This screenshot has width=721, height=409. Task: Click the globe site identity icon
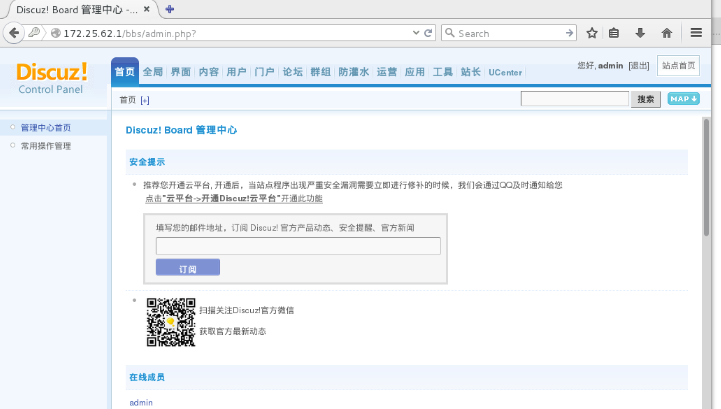tap(56, 33)
